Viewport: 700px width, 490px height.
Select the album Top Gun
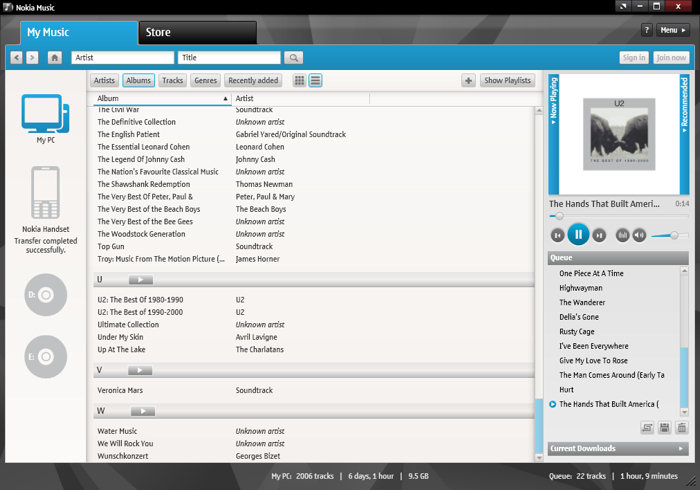pos(111,246)
